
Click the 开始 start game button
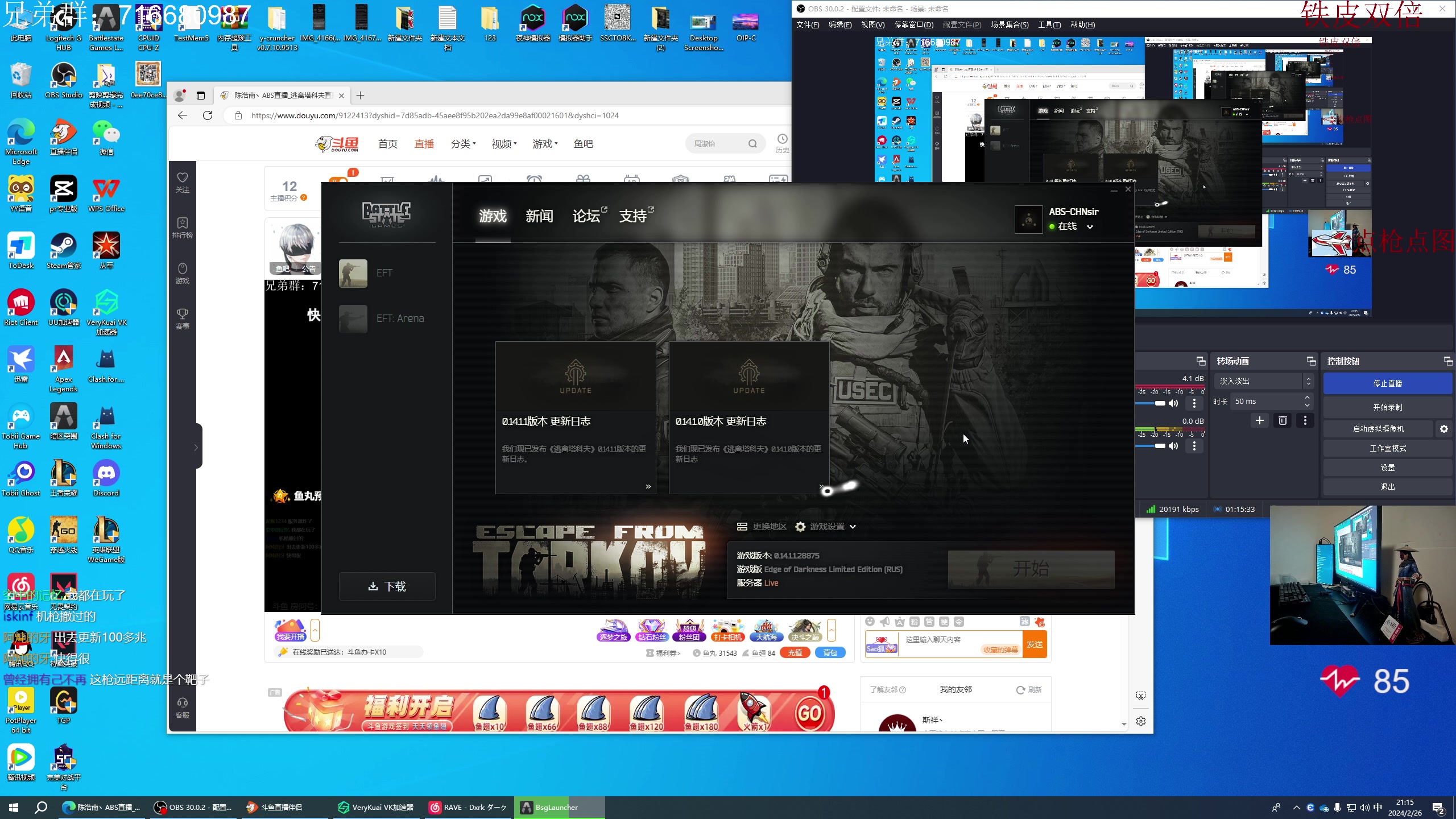click(1031, 569)
